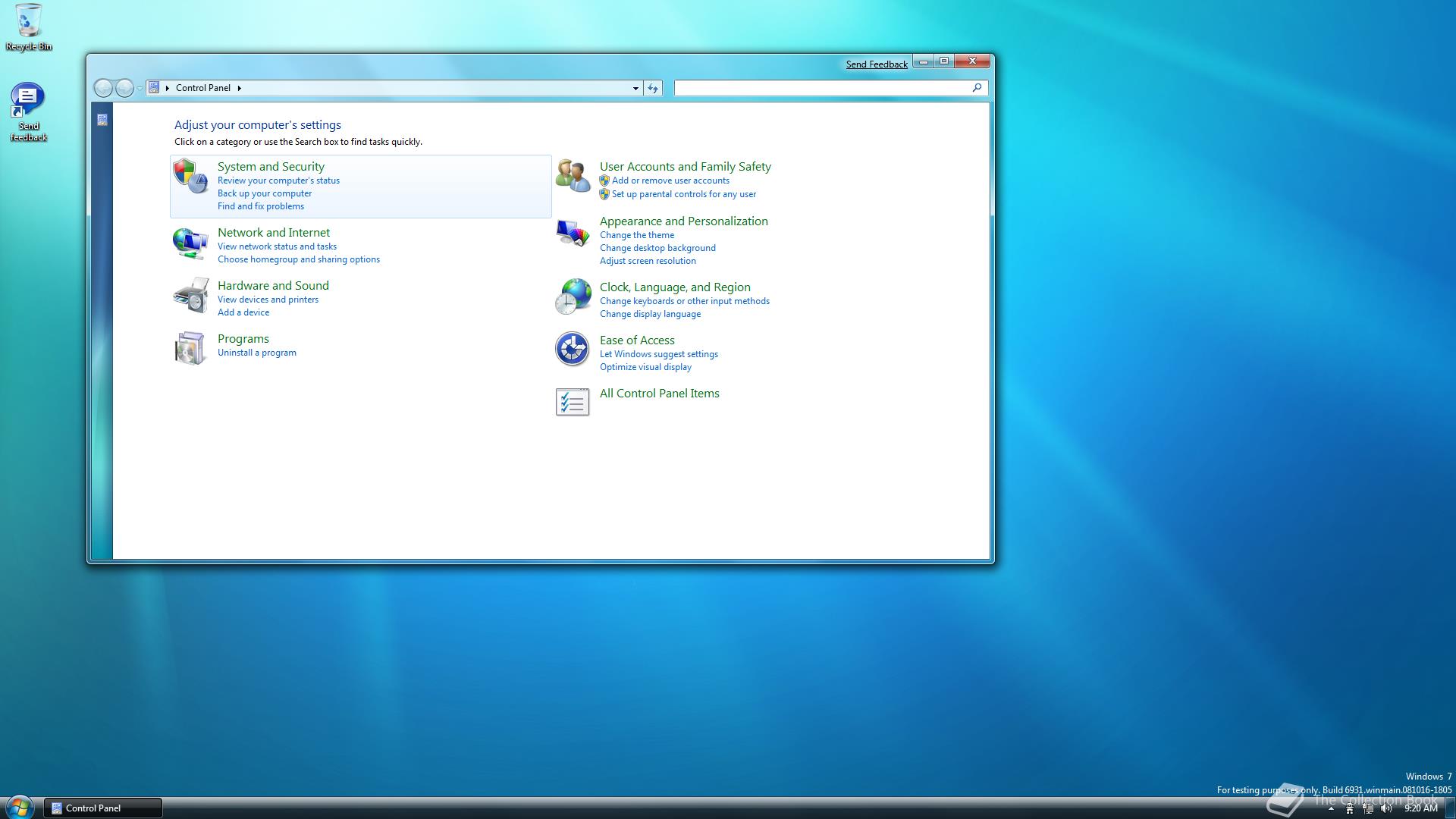Screen dimensions: 1456x819
Task: Click Set up parental controls for any user
Action: pyautogui.click(x=684, y=194)
